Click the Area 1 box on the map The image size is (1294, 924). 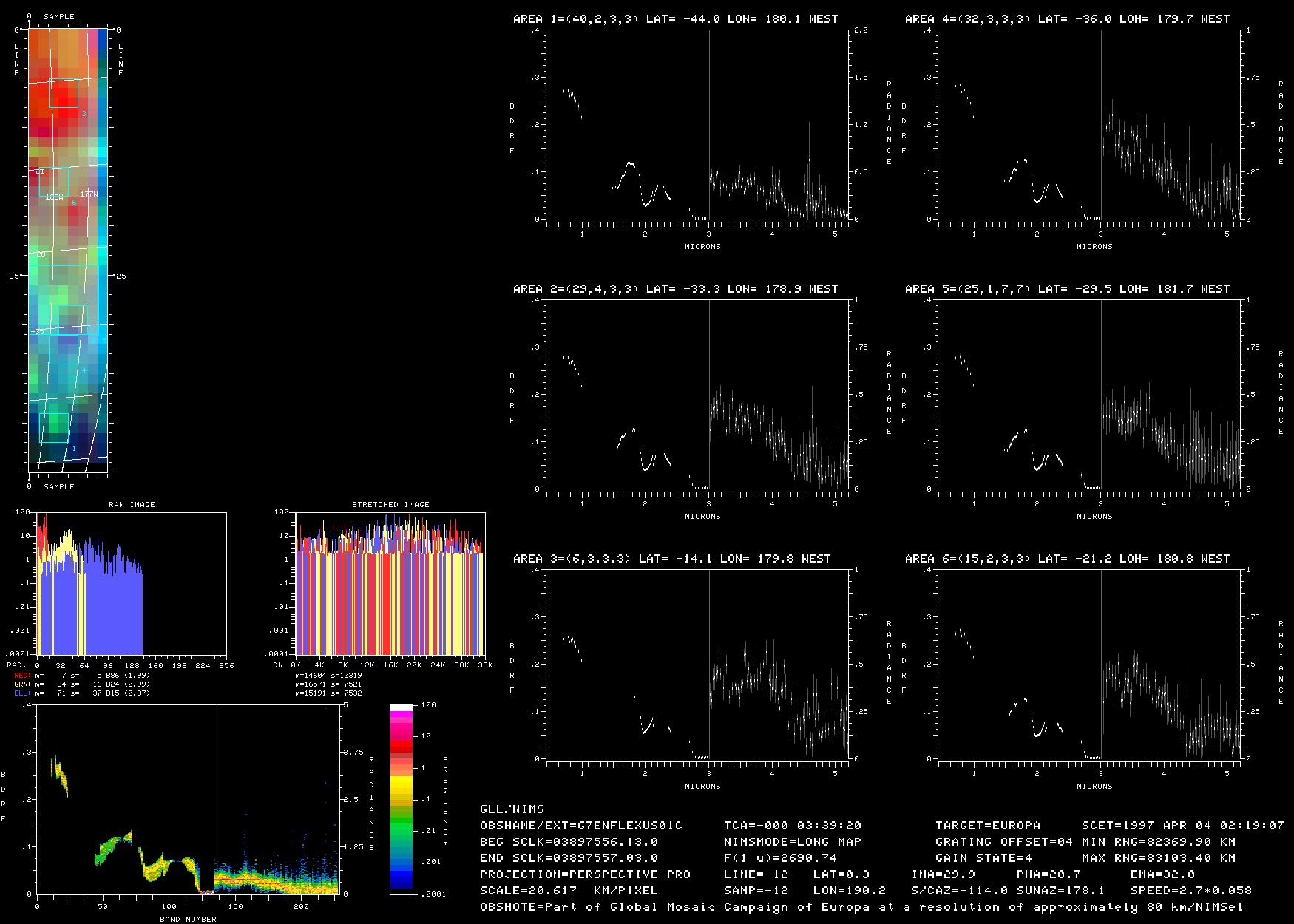click(x=54, y=428)
